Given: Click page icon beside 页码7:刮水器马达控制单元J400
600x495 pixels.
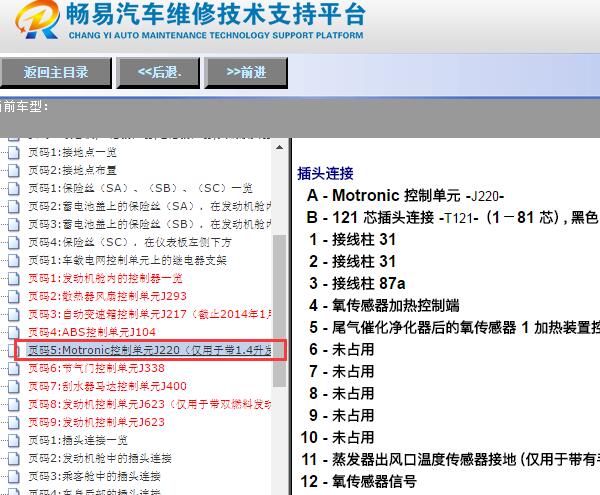Looking at the screenshot, I should 14,386.
